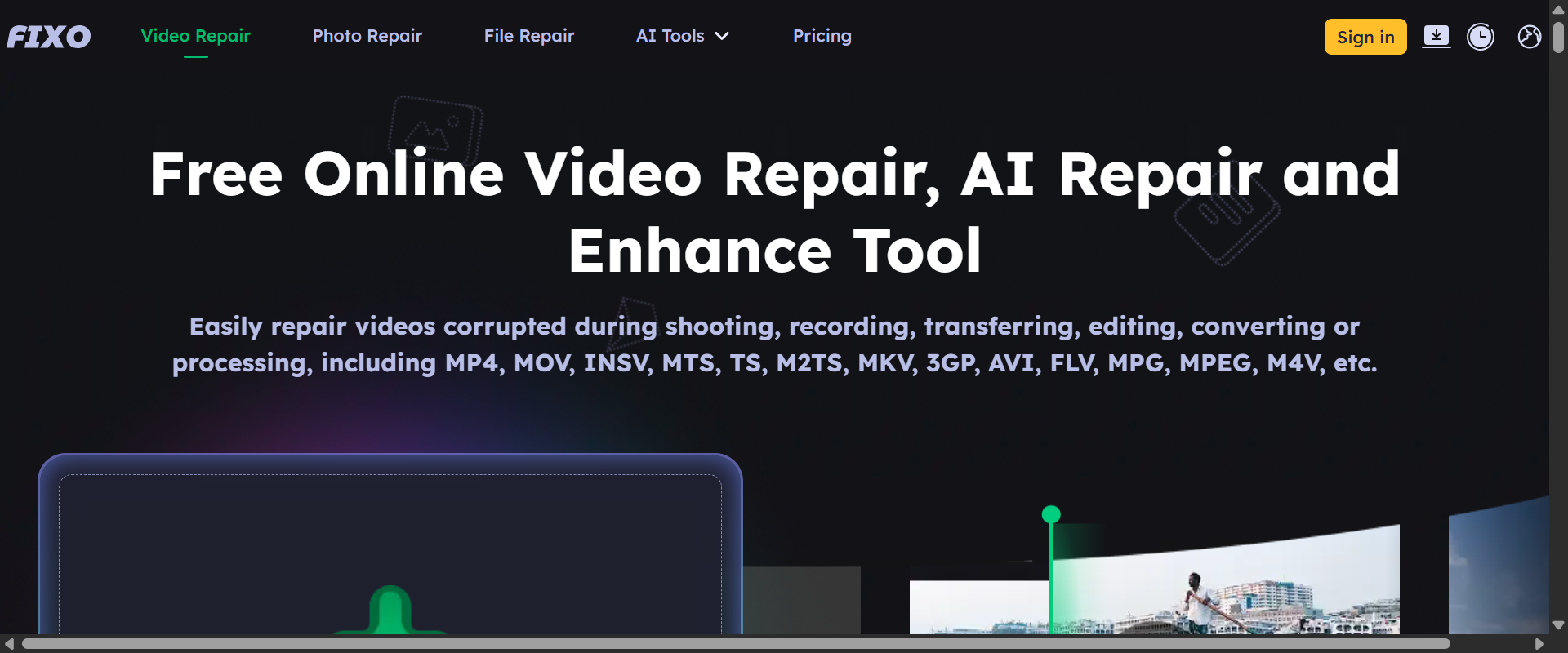Expand the AI Tools dropdown
The height and width of the screenshot is (653, 1568).
click(683, 36)
